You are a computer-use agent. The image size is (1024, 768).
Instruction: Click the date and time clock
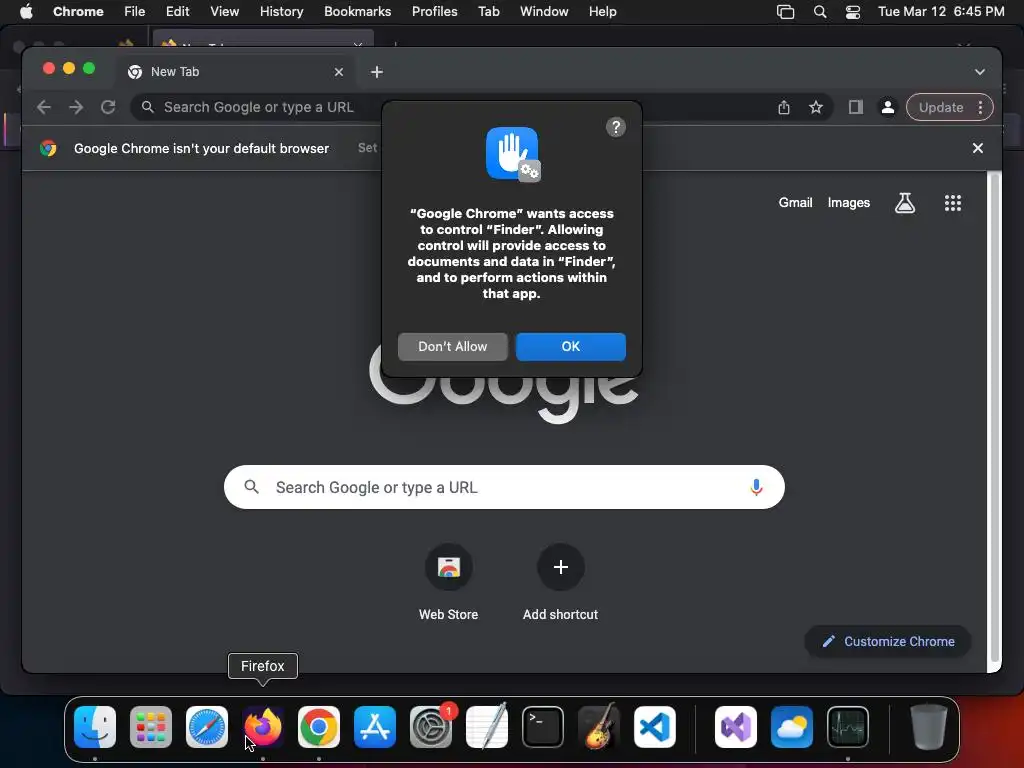pos(940,12)
